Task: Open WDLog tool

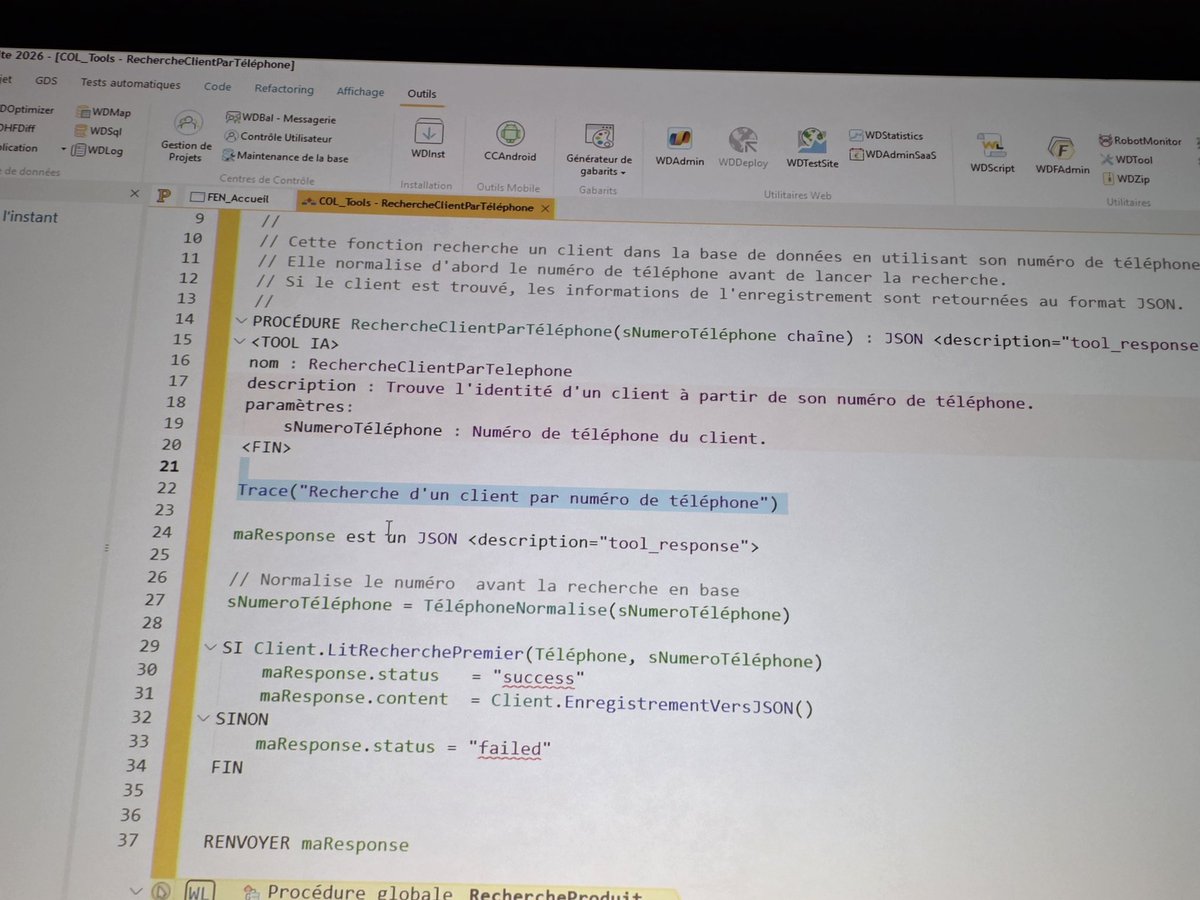Action: (x=97, y=150)
